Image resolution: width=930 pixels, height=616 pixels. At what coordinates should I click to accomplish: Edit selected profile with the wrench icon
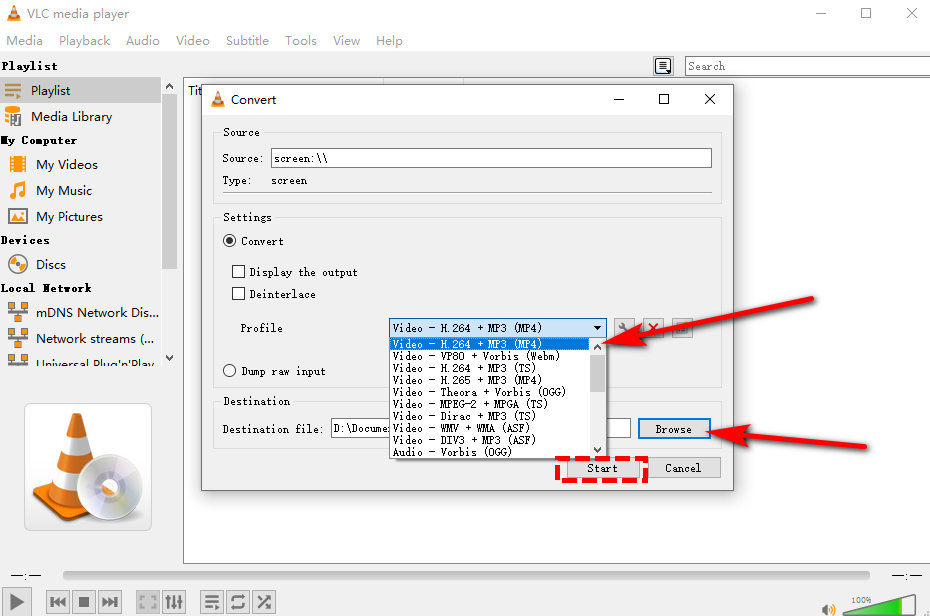click(x=624, y=328)
